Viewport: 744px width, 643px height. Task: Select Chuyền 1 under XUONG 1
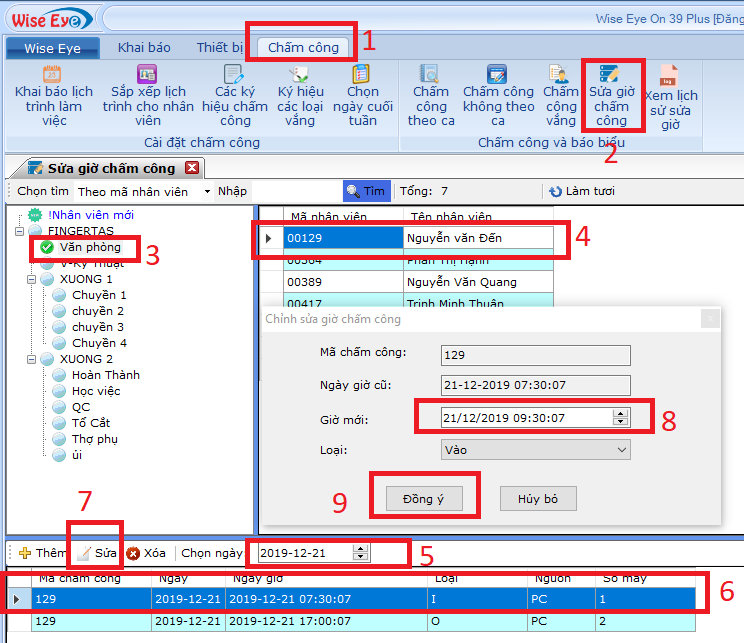(x=99, y=295)
